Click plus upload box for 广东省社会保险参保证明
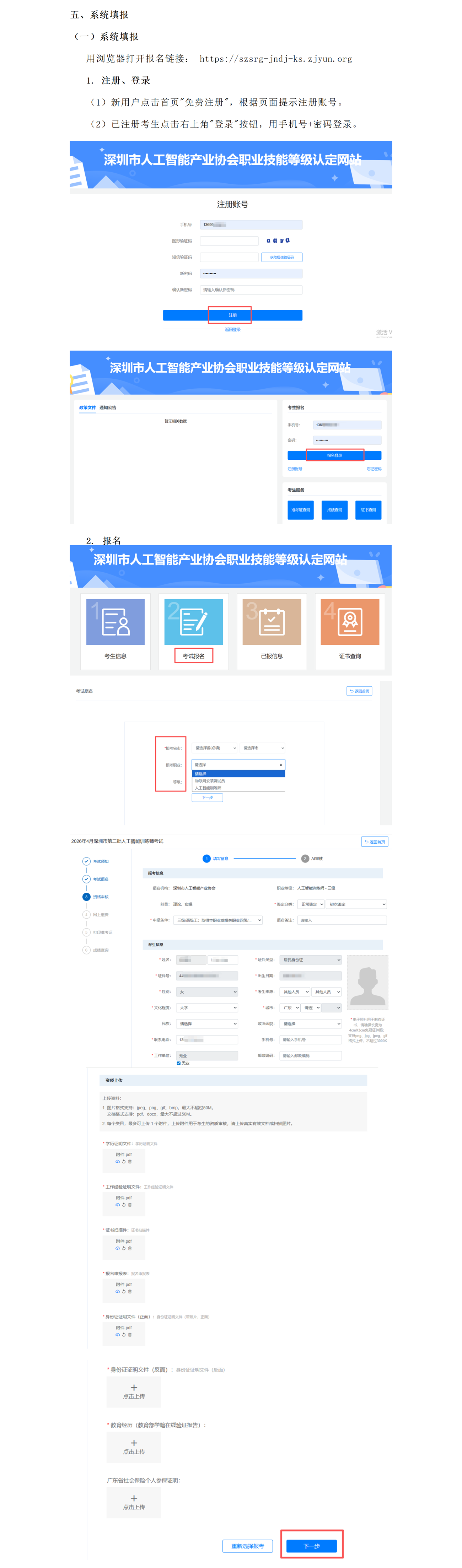Image resolution: width=462 pixels, height=1568 pixels. (134, 1502)
